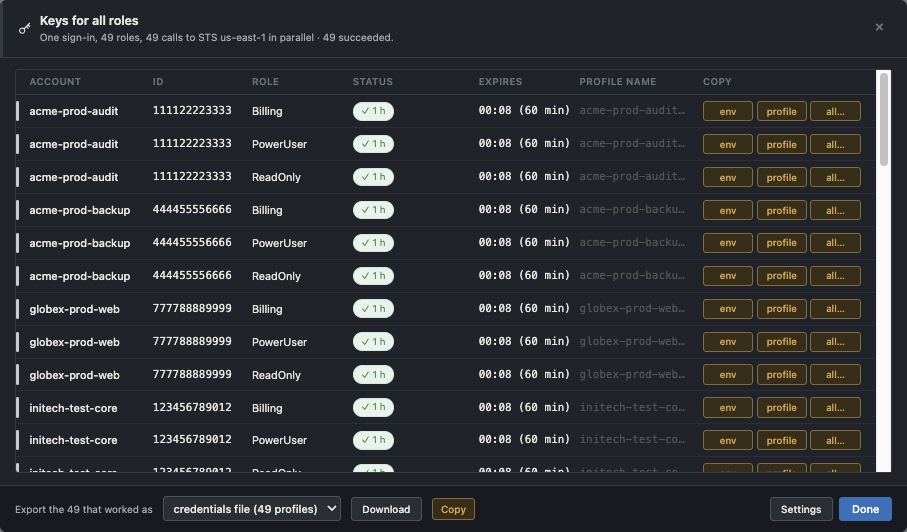This screenshot has width=907, height=532.
Task: Open all... options for globex-prod-web Billing
Action: (835, 309)
